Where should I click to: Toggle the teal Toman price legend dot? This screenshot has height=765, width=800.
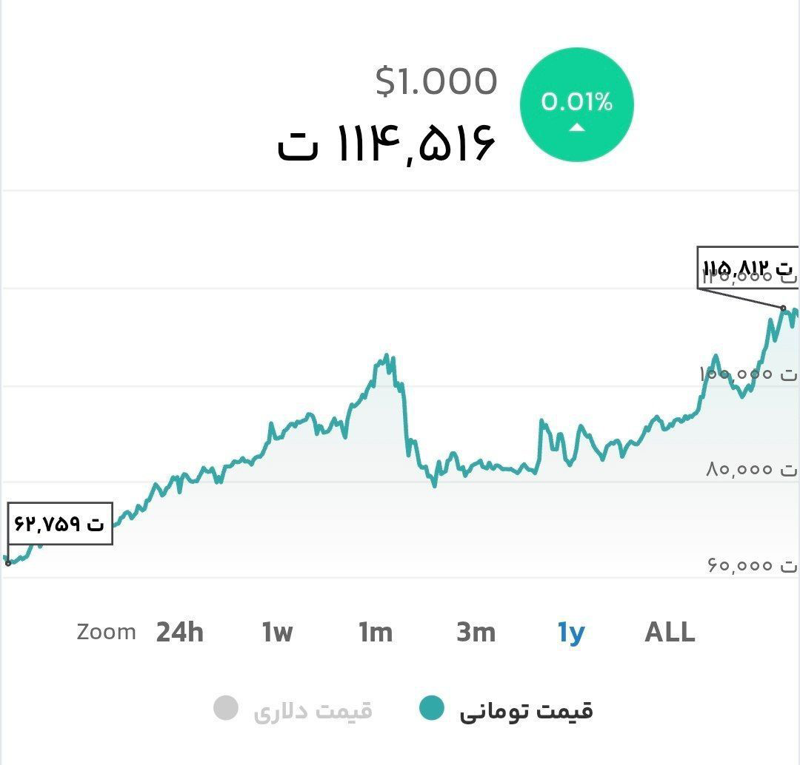click(x=430, y=710)
